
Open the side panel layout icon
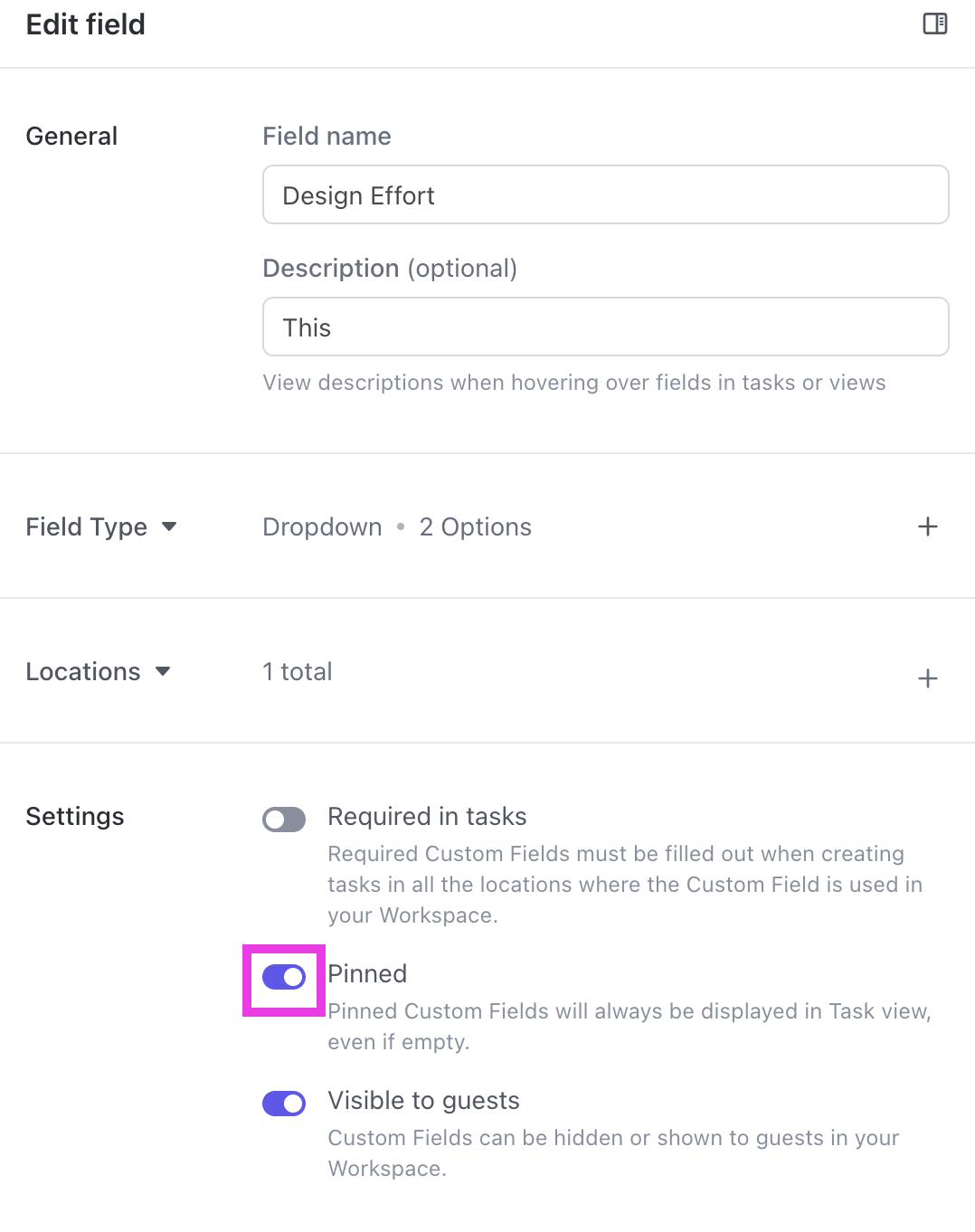(933, 24)
